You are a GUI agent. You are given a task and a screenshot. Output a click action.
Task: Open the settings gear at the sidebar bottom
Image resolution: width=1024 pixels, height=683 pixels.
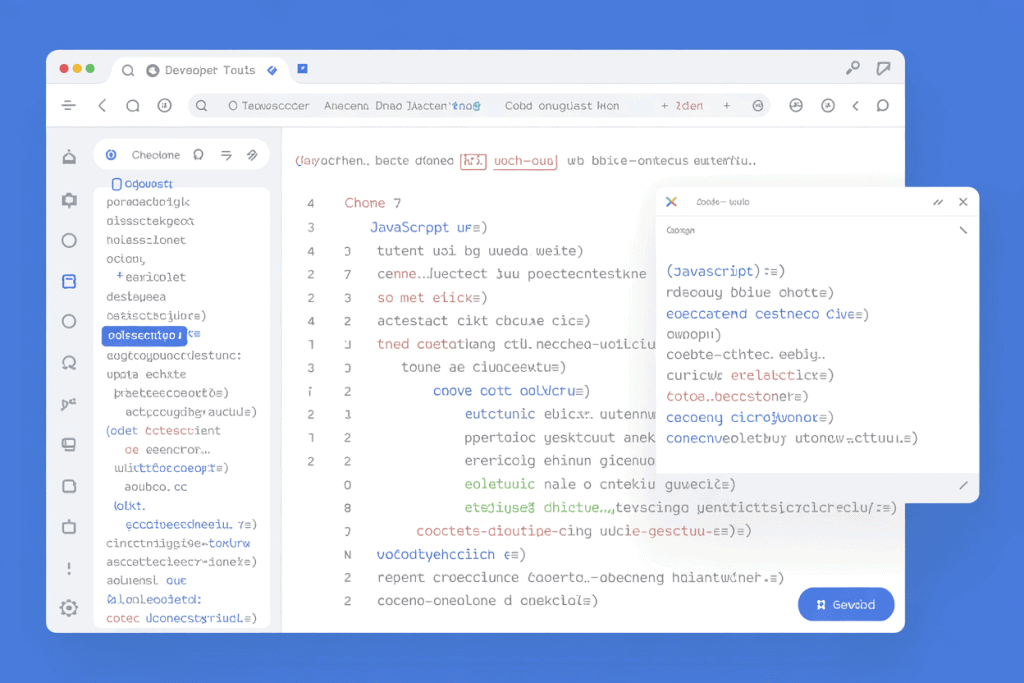(69, 607)
